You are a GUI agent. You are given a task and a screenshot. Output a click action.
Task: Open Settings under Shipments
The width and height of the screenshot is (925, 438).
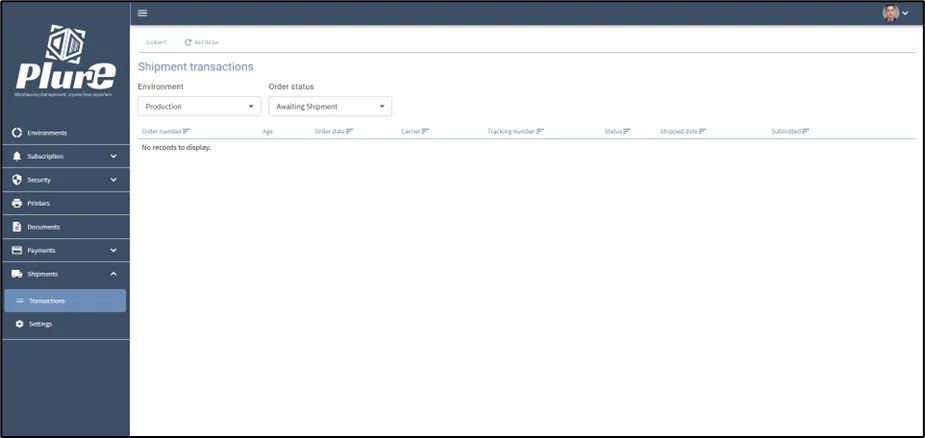(65, 324)
